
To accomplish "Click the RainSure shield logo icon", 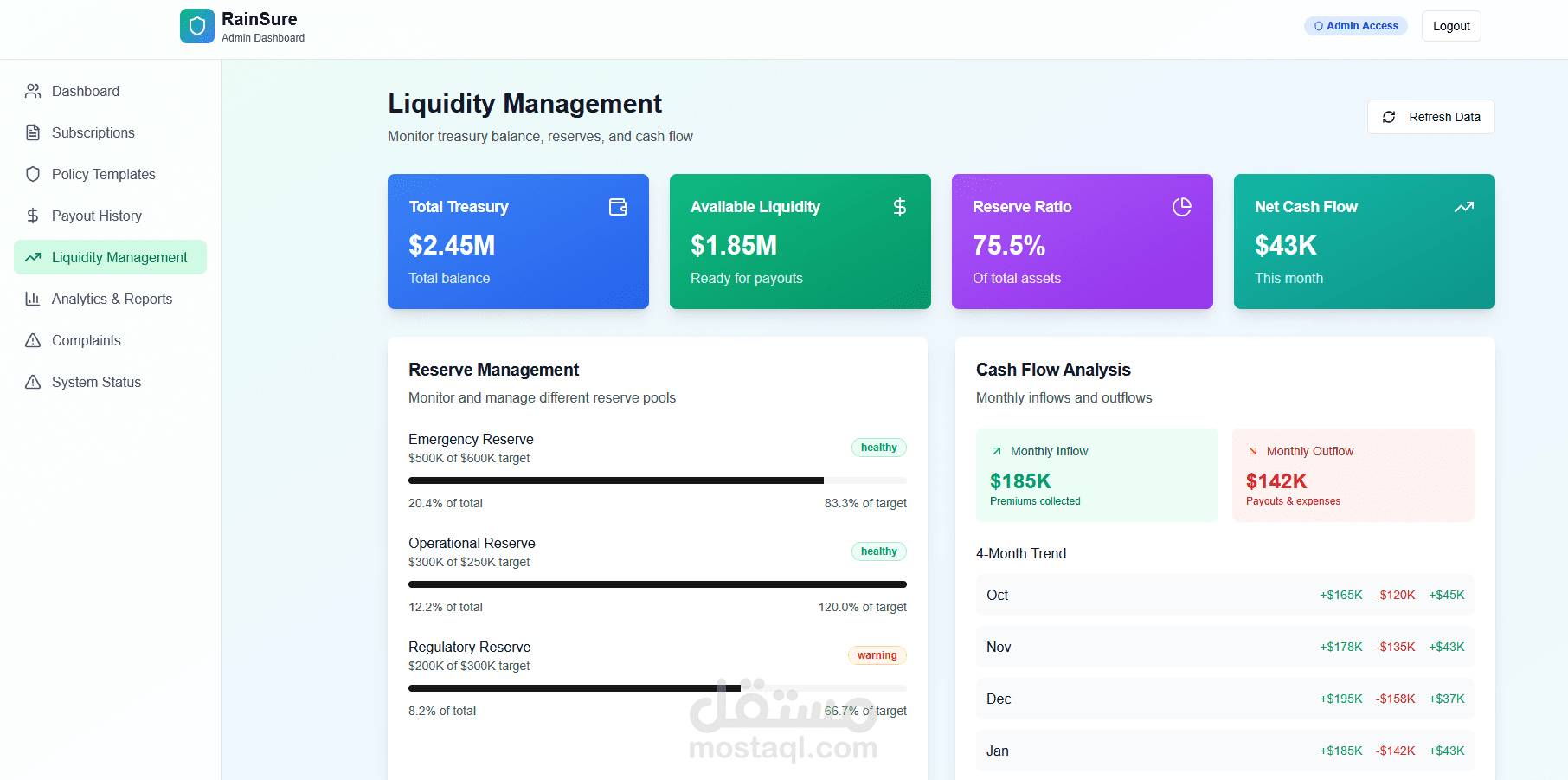I will 197,26.
